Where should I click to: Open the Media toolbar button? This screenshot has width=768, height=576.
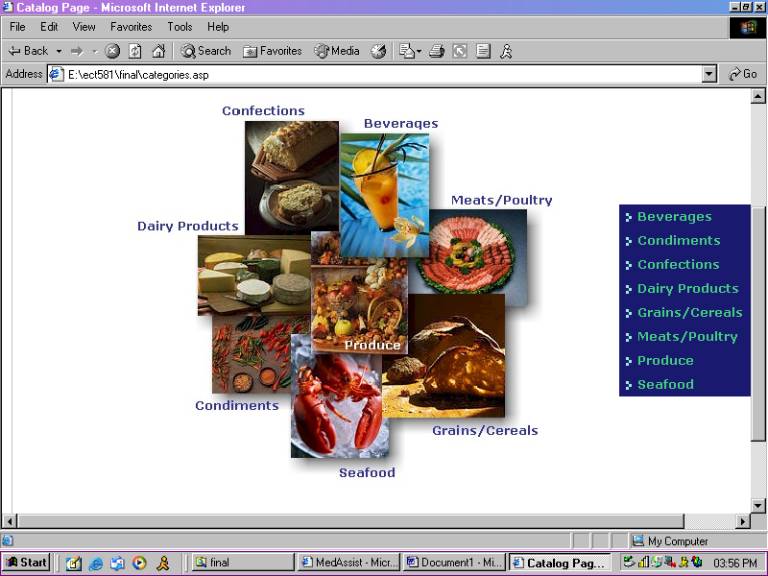(337, 51)
